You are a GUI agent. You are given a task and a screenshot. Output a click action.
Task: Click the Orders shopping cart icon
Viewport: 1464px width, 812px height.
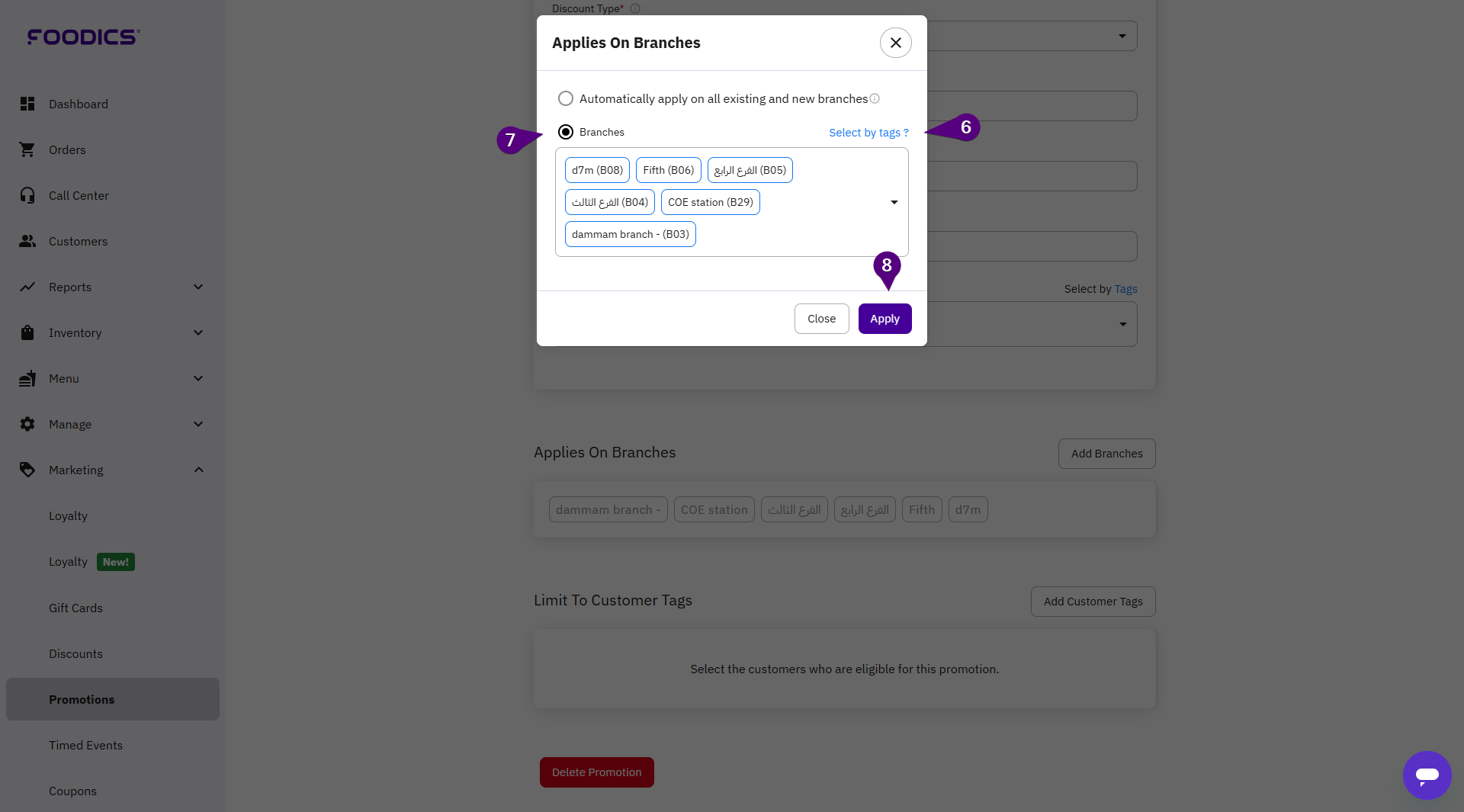click(27, 149)
